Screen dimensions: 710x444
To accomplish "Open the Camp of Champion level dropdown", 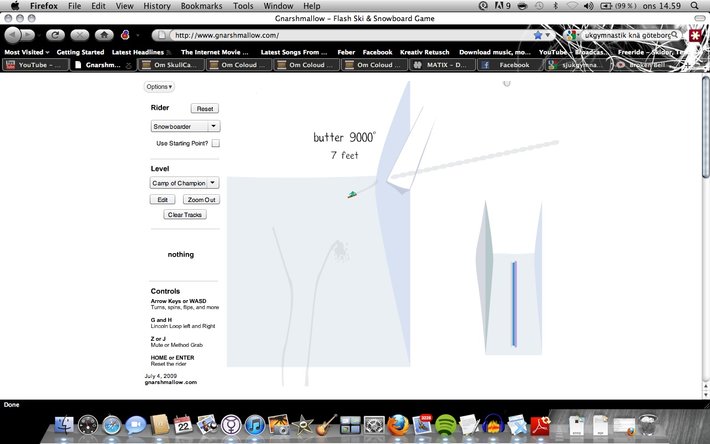I will (x=185, y=183).
